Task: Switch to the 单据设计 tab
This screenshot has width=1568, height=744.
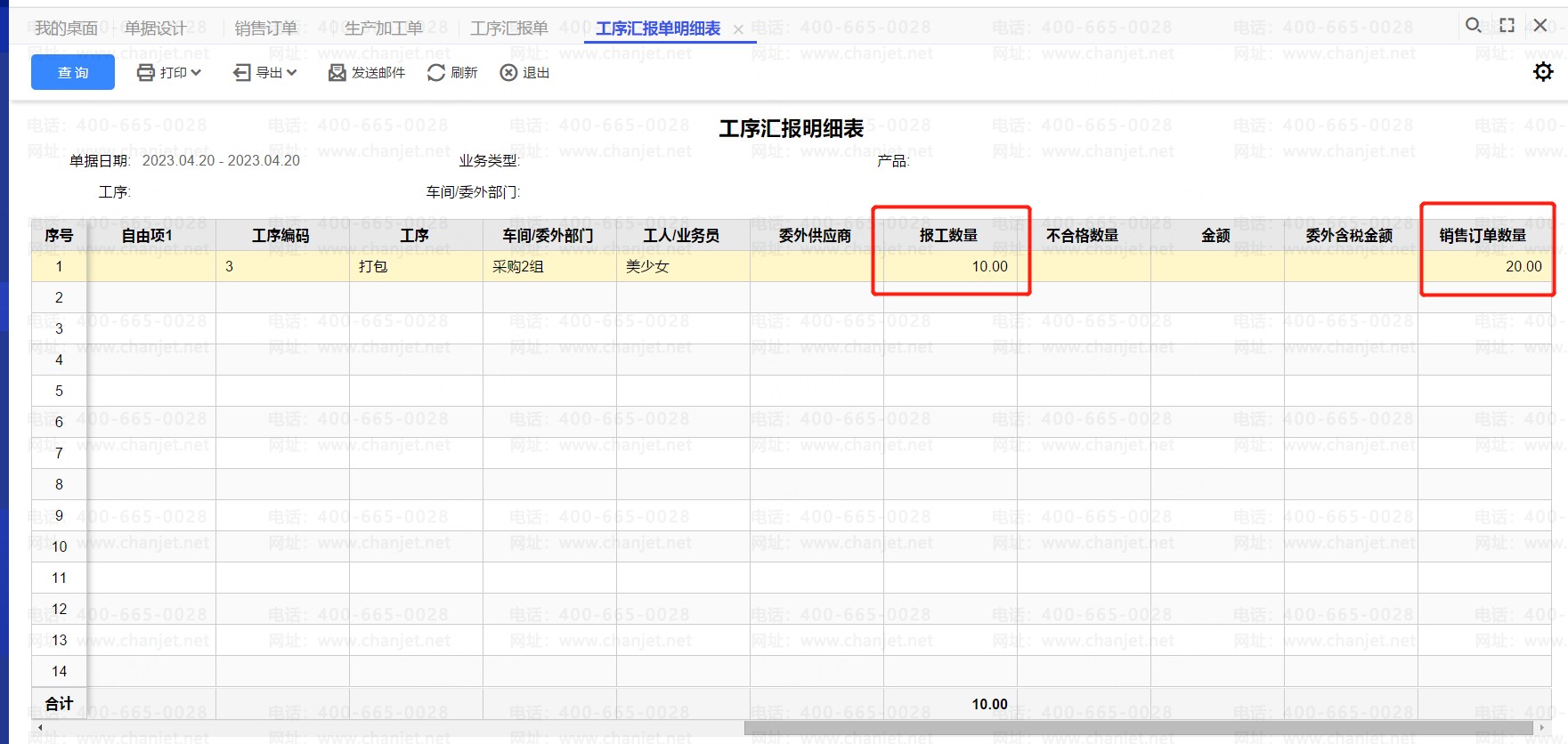Action: [x=156, y=28]
